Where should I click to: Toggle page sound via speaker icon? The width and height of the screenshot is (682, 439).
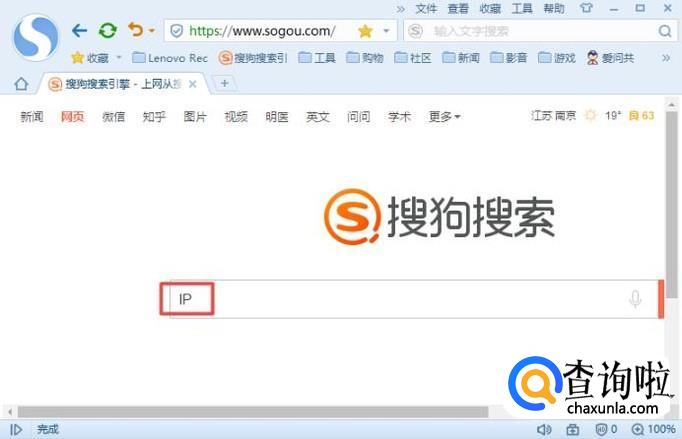[x=544, y=430]
